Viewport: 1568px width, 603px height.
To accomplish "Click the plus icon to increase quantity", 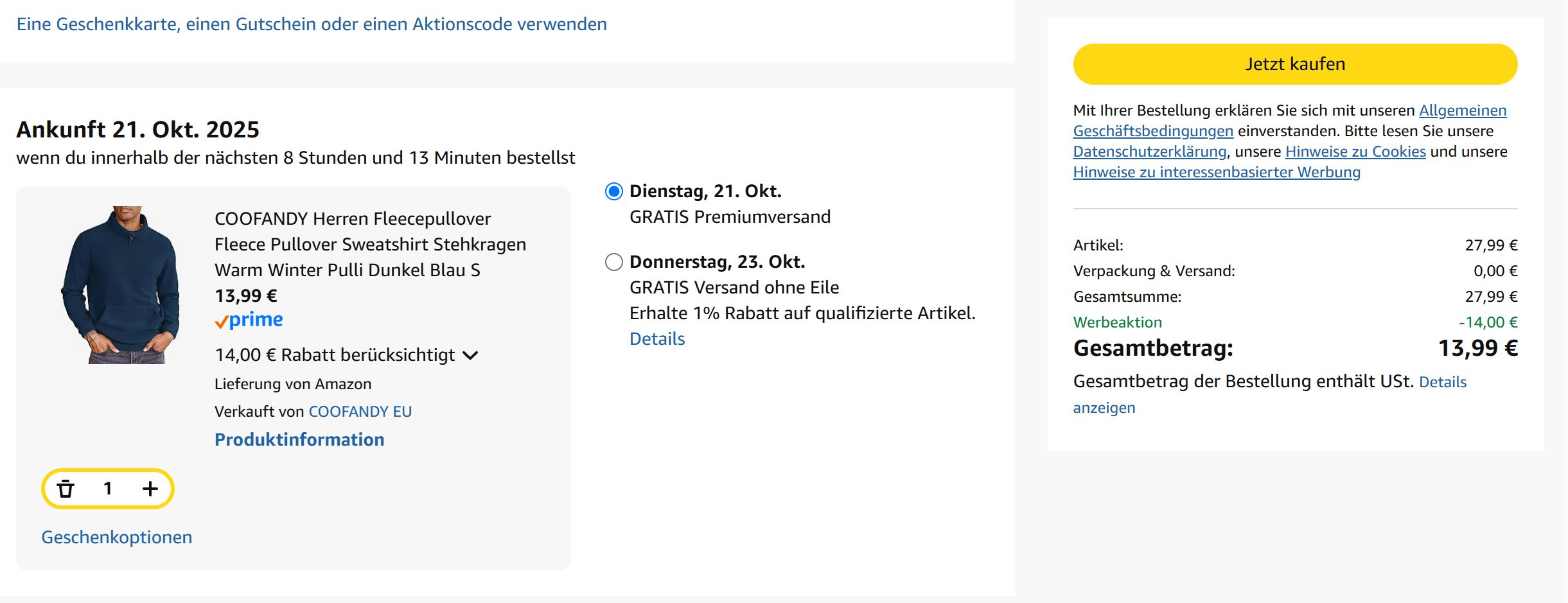I will point(150,489).
